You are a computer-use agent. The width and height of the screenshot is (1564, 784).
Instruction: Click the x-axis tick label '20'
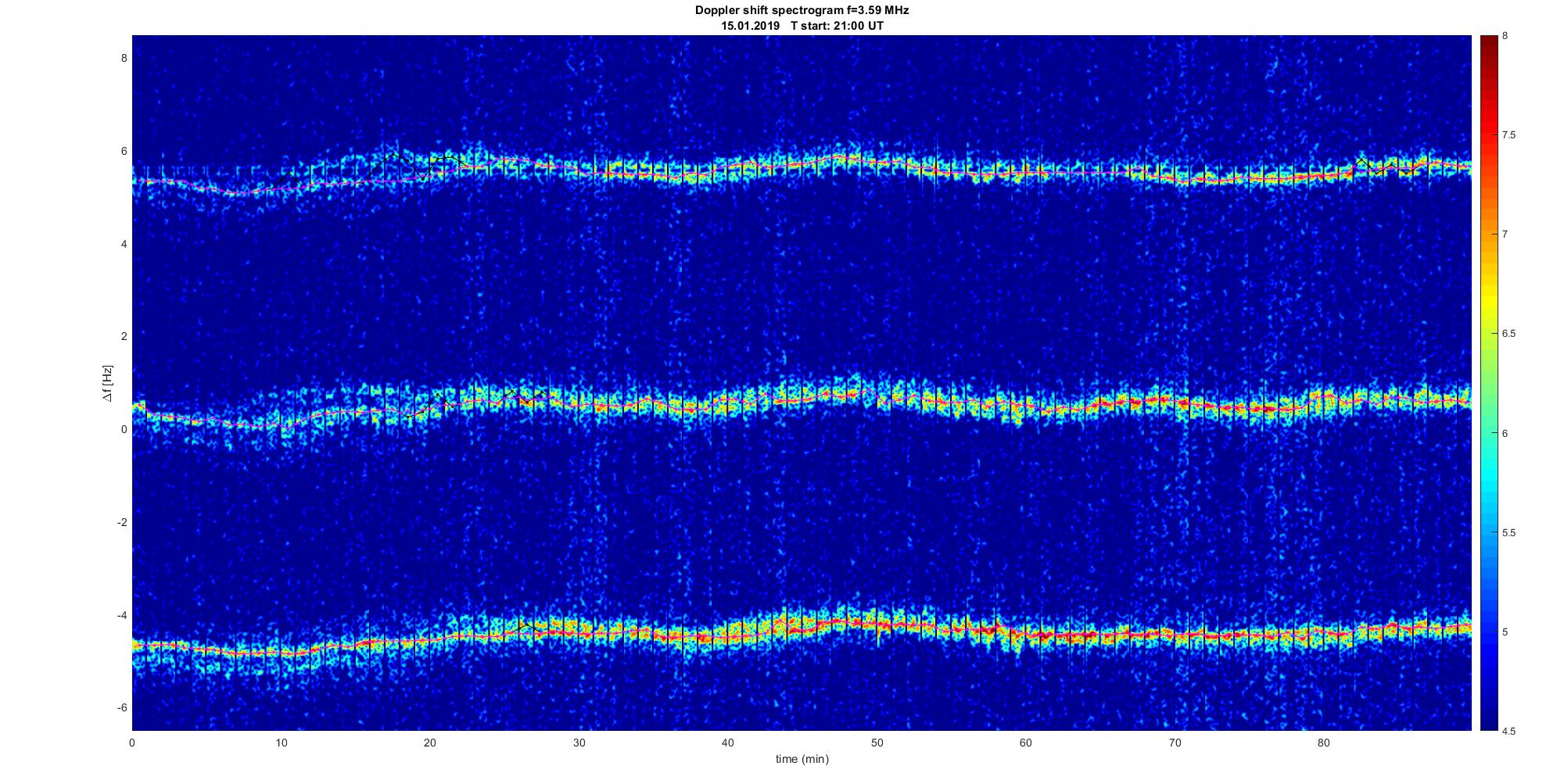click(x=430, y=743)
